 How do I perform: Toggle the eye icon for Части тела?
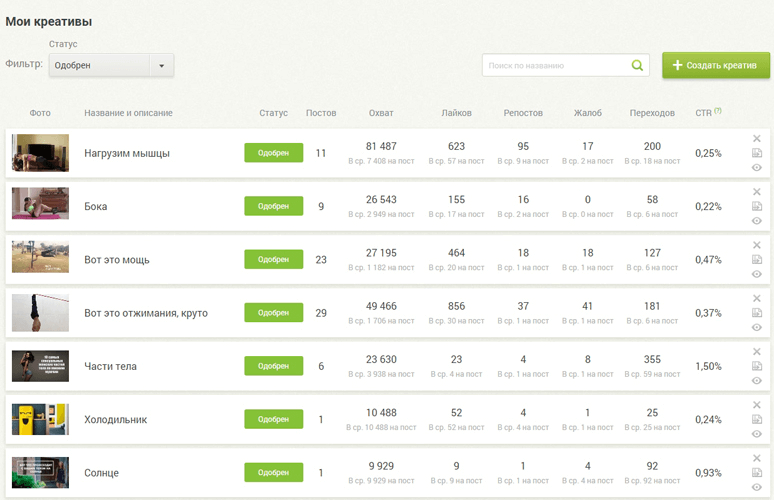757,381
